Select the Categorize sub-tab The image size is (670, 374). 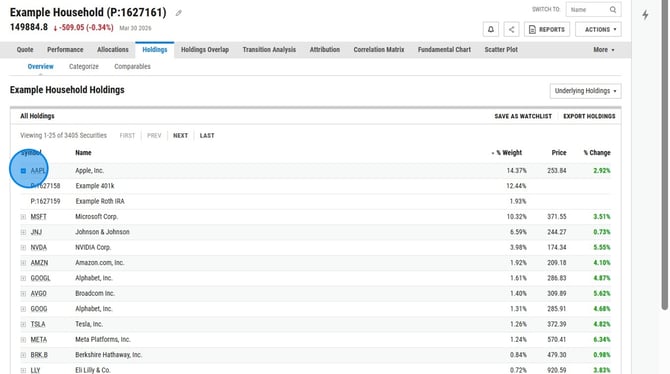(x=84, y=67)
